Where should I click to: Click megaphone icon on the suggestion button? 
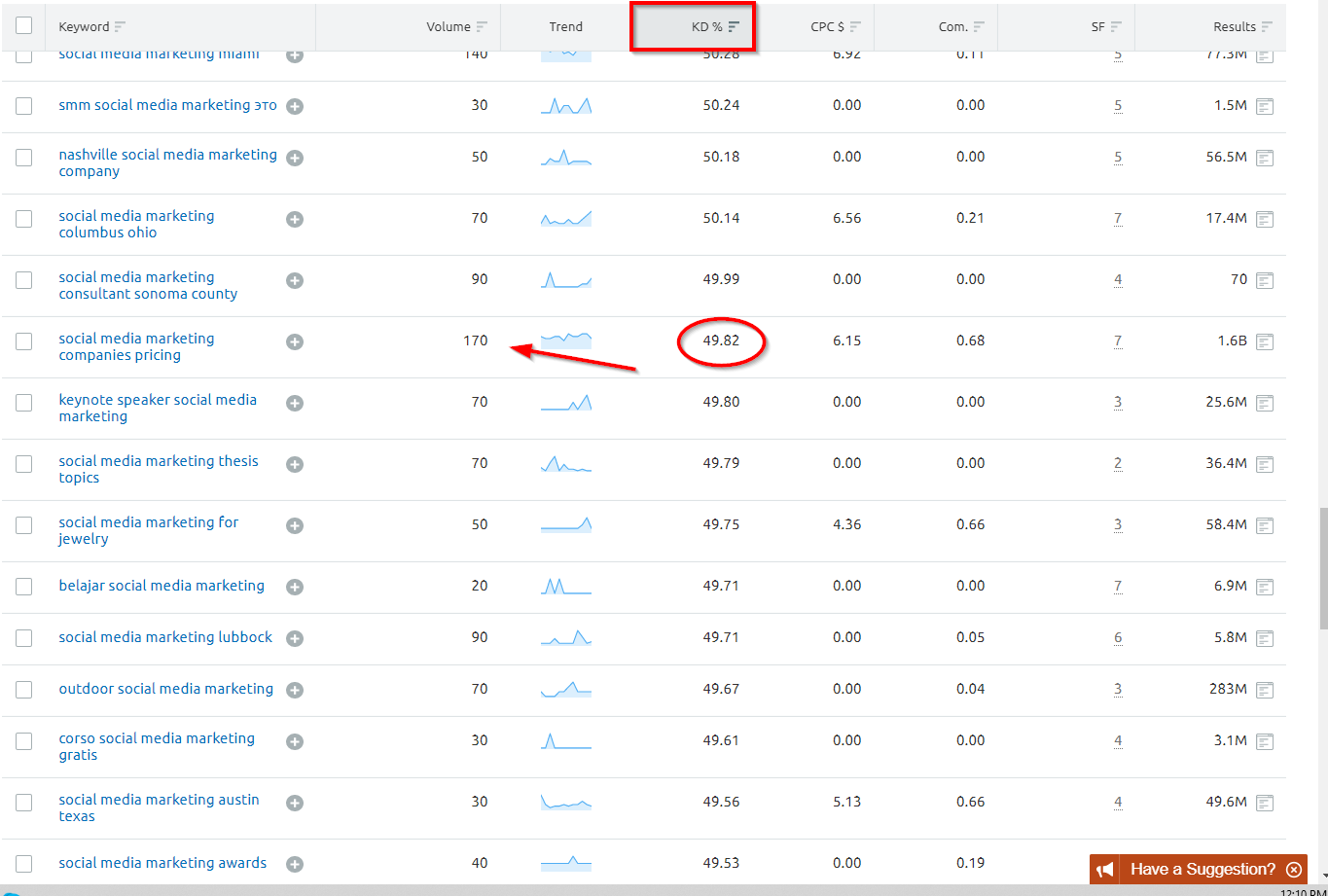pos(1107,870)
